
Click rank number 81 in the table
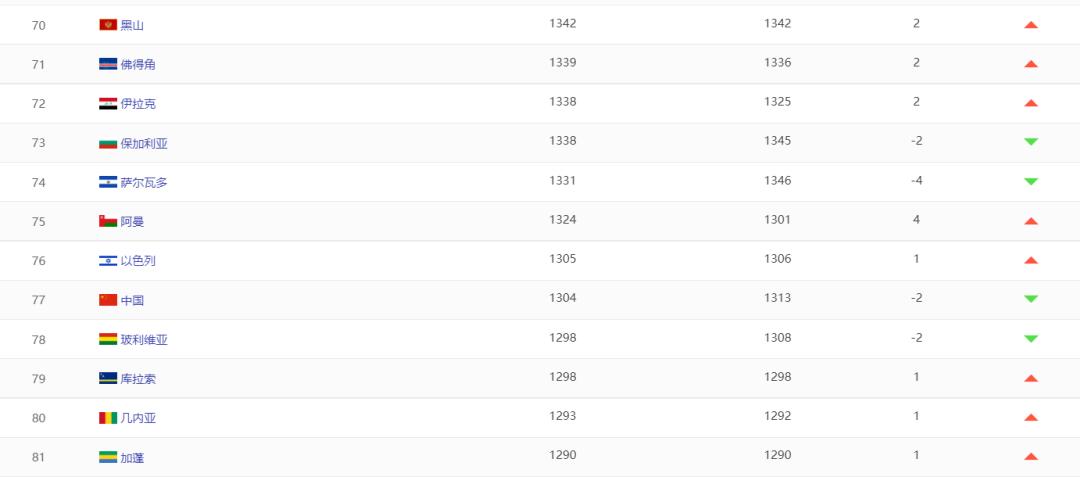pos(39,457)
